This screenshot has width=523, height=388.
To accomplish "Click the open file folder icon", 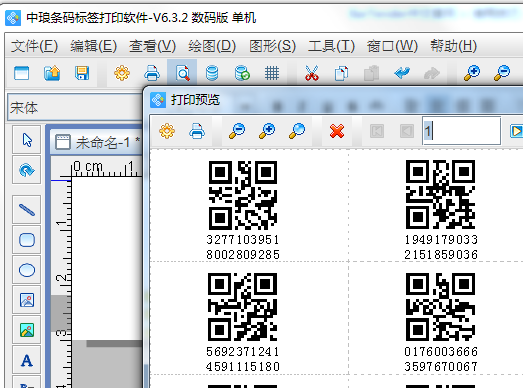I will (x=52, y=73).
